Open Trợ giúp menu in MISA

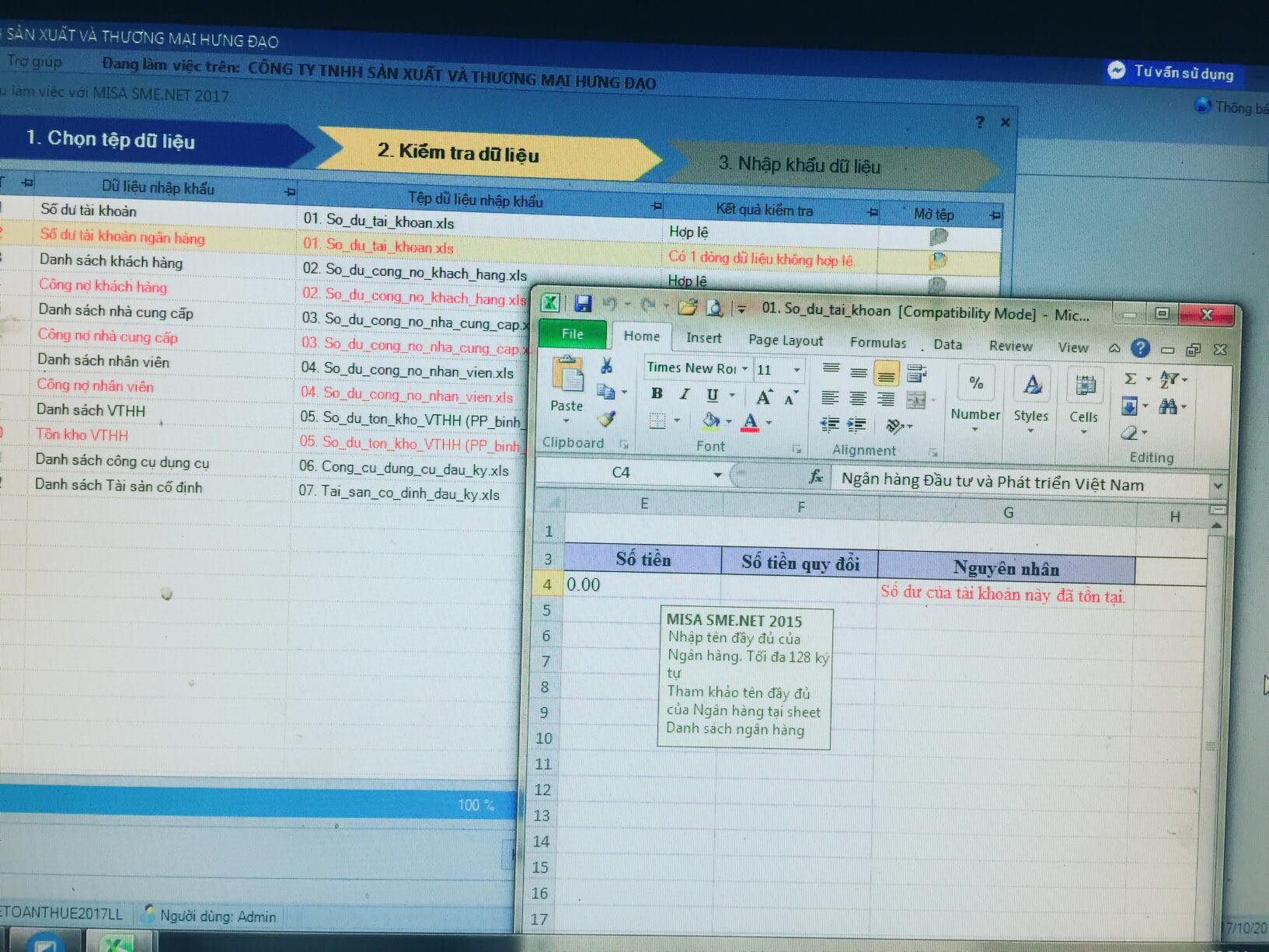pyautogui.click(x=35, y=61)
